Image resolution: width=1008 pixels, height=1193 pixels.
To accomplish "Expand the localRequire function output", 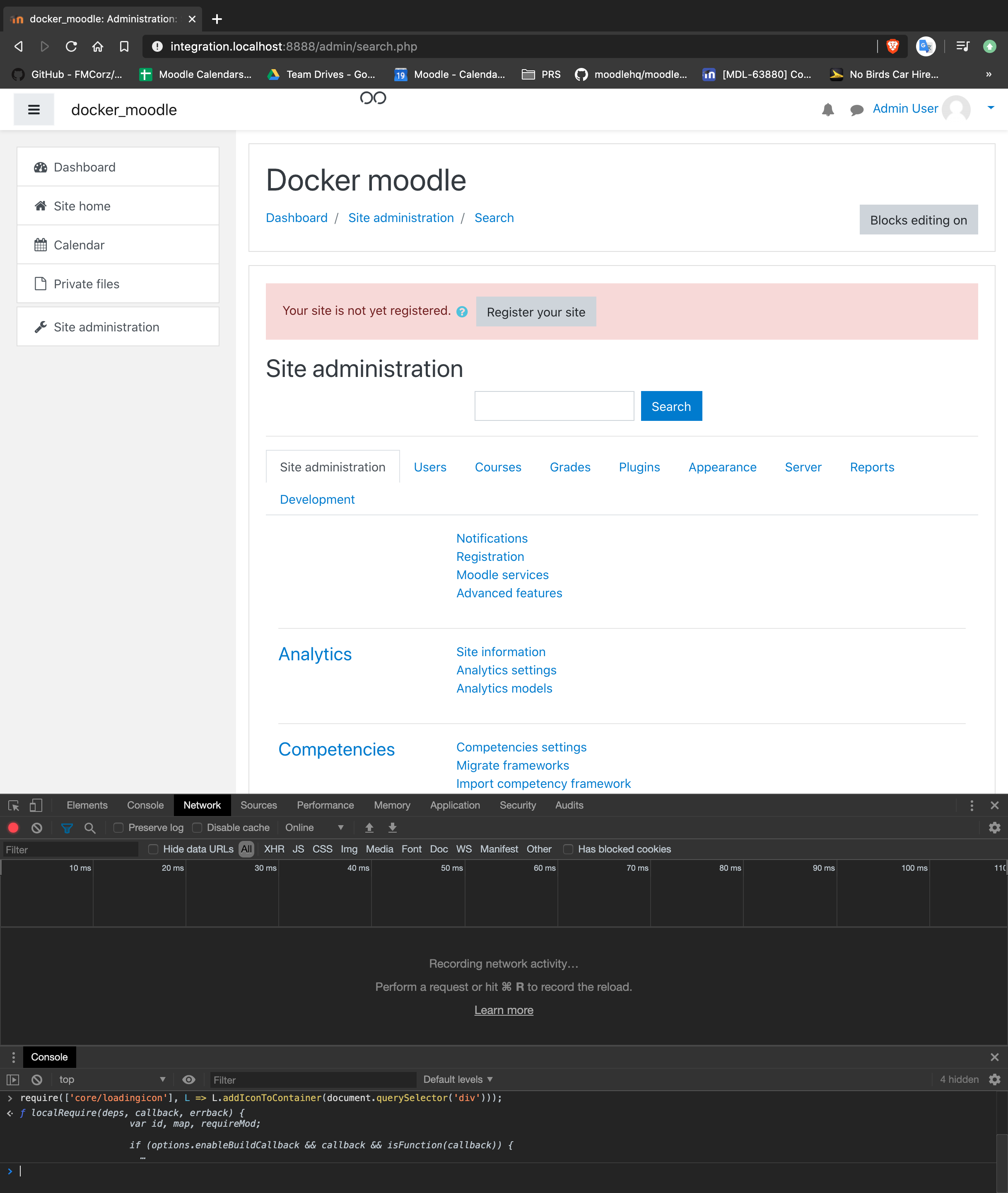I will [x=22, y=1113].
